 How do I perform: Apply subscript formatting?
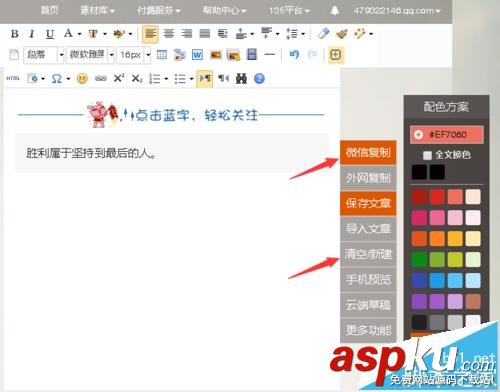point(137,79)
